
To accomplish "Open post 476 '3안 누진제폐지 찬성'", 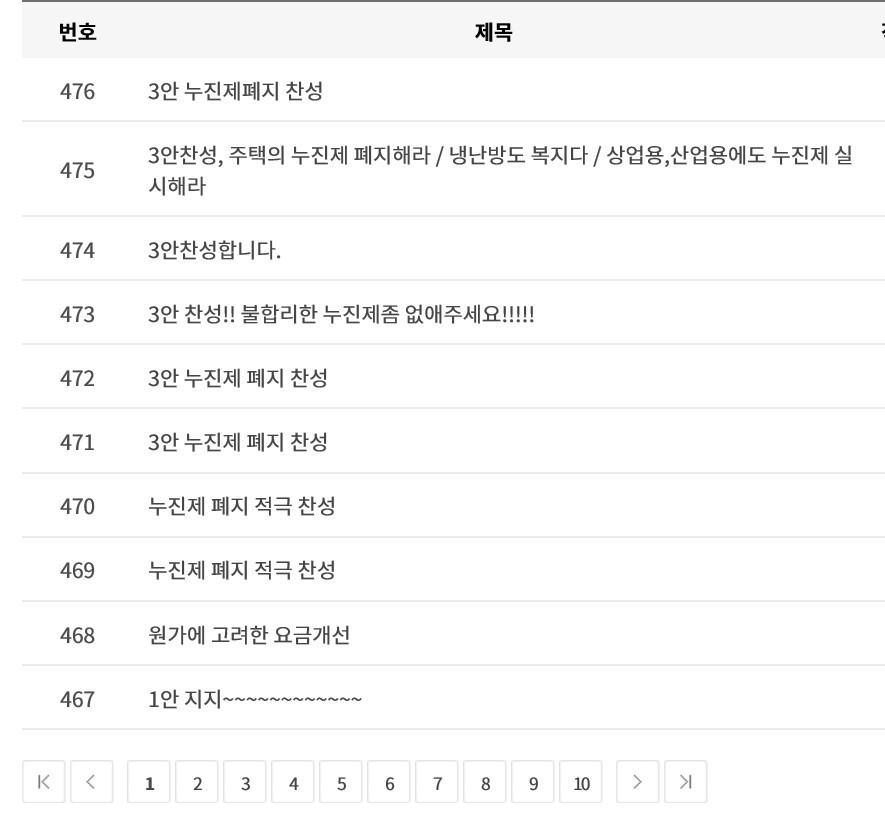I will (235, 91).
